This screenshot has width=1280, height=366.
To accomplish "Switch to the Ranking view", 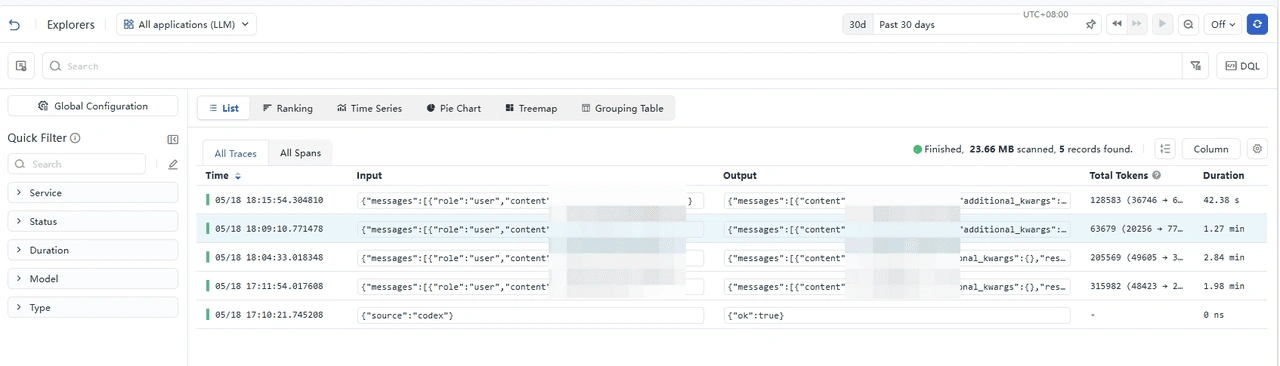I will click(x=287, y=108).
